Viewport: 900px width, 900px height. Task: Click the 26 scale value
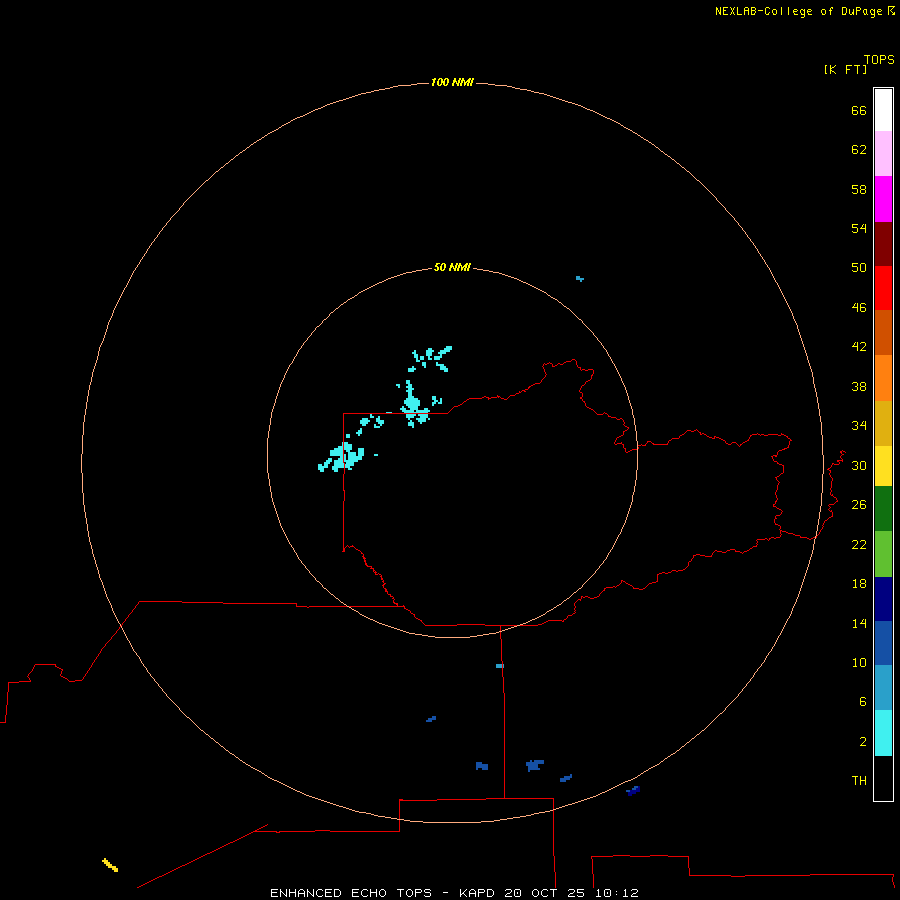pyautogui.click(x=859, y=505)
